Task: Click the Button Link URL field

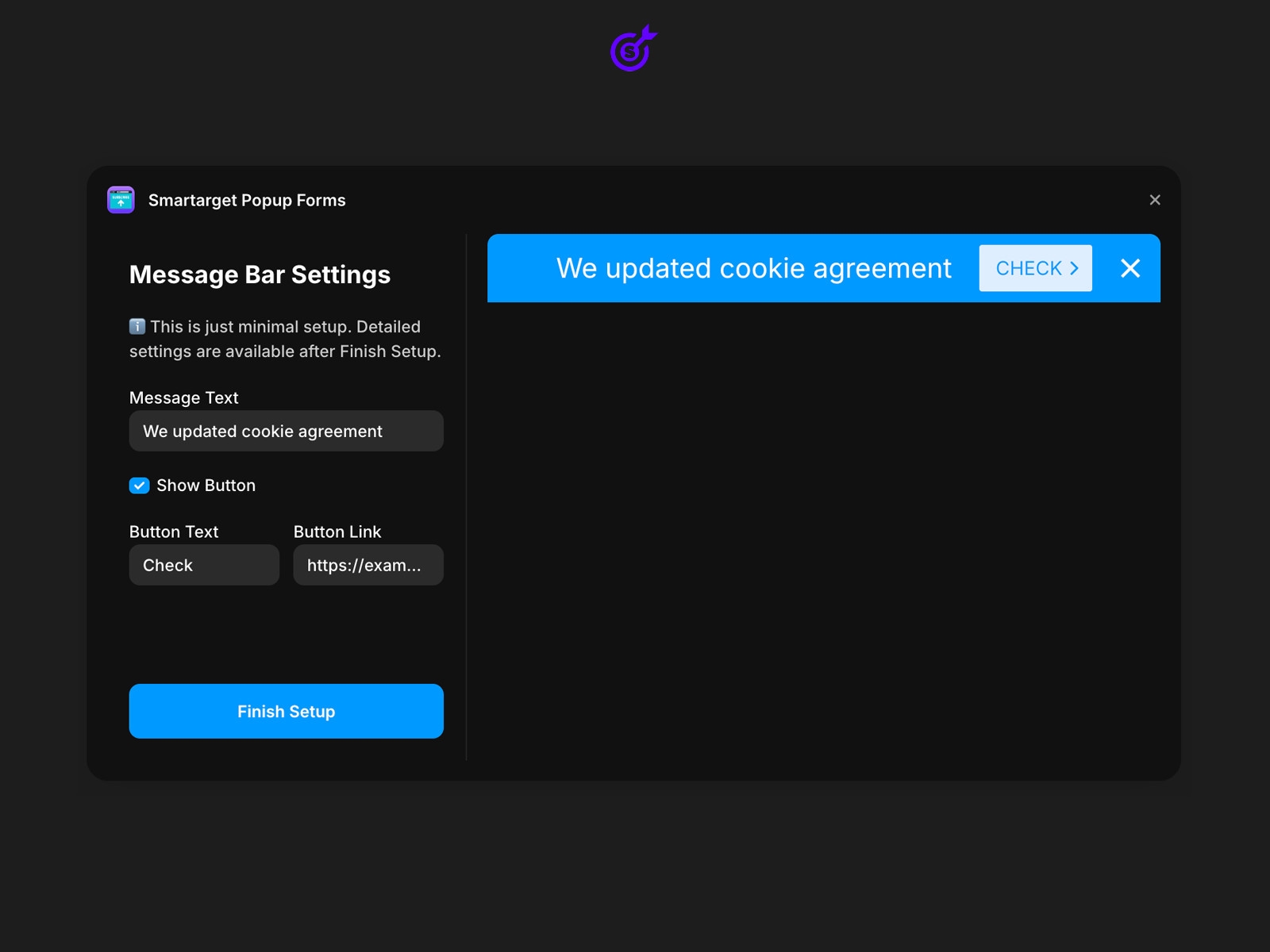Action: tap(368, 565)
